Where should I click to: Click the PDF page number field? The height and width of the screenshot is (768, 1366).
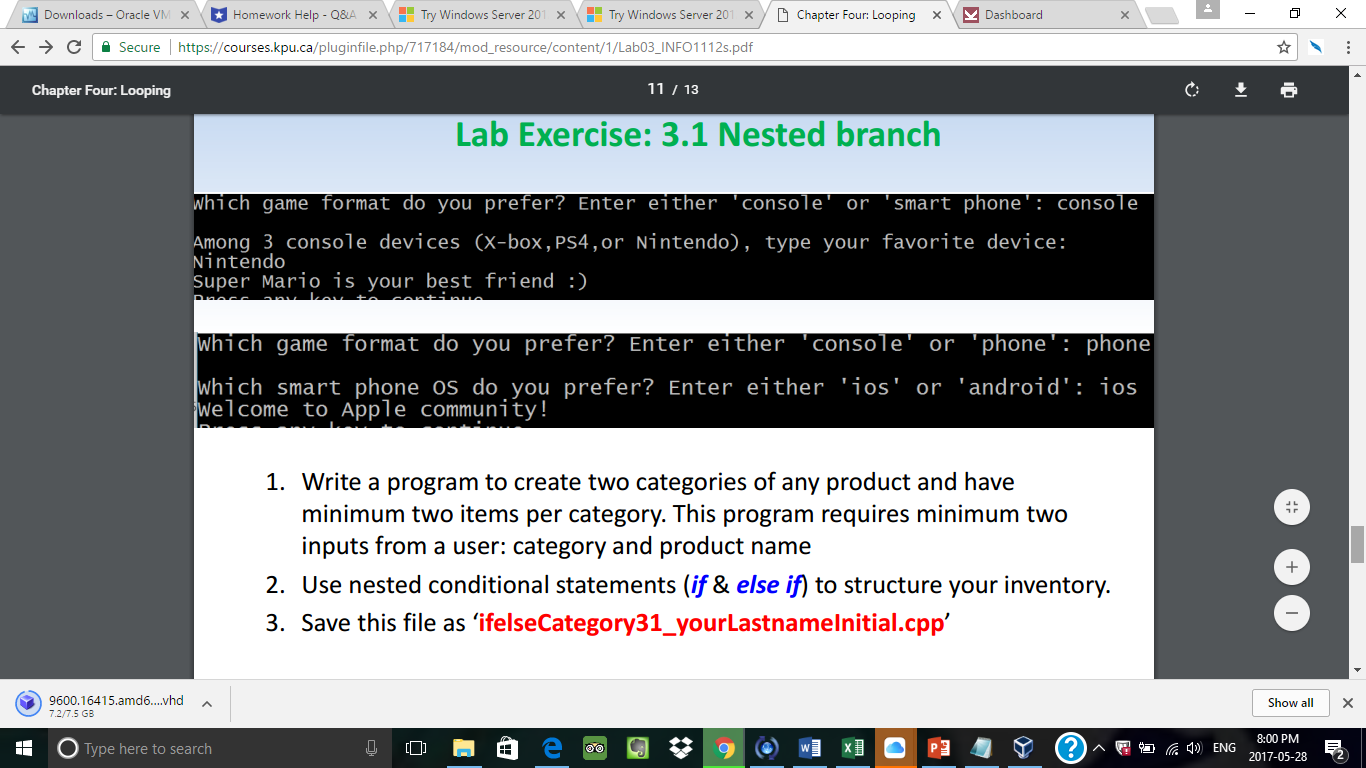click(656, 89)
